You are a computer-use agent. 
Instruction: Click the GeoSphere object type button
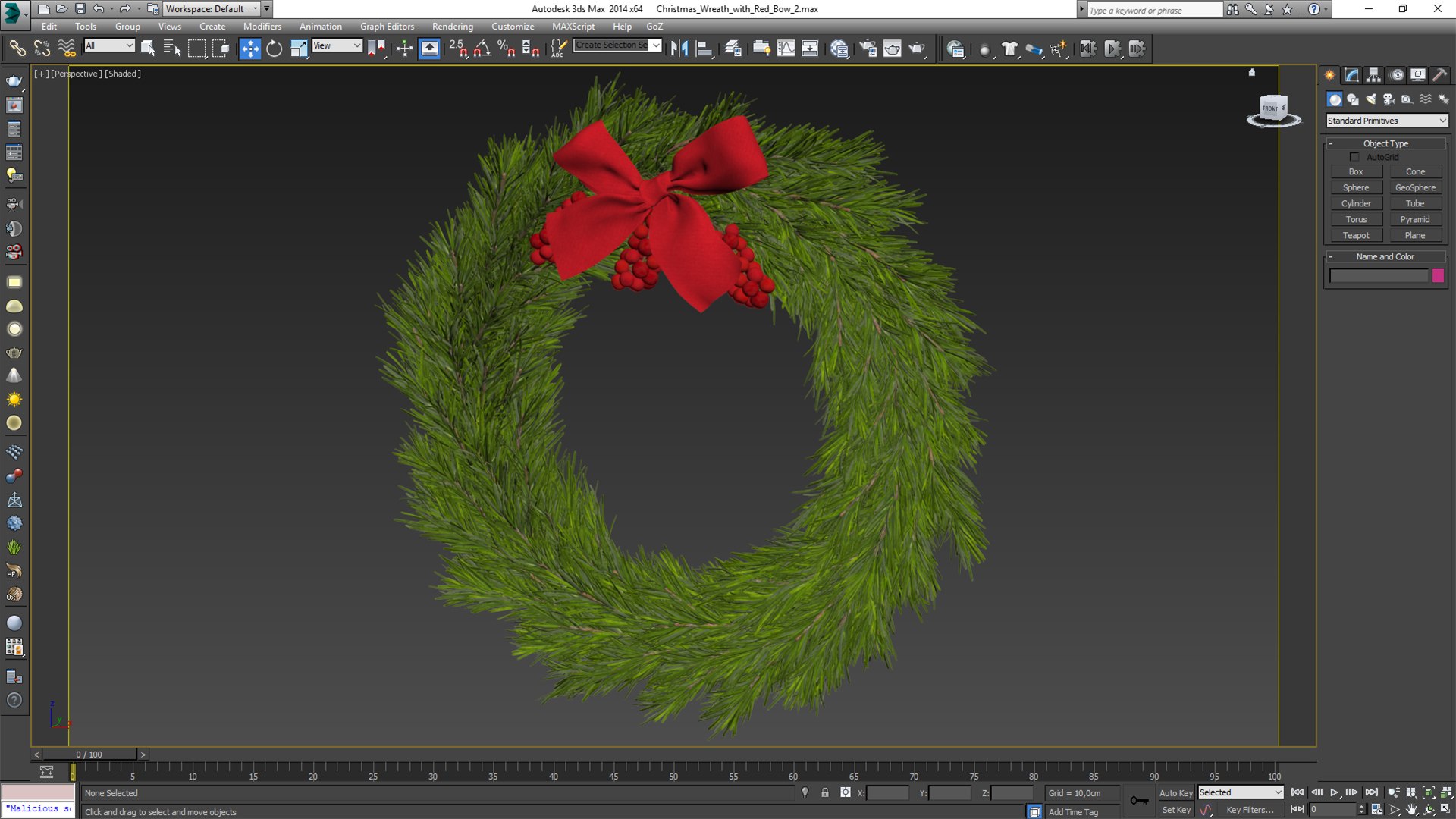tap(1415, 187)
